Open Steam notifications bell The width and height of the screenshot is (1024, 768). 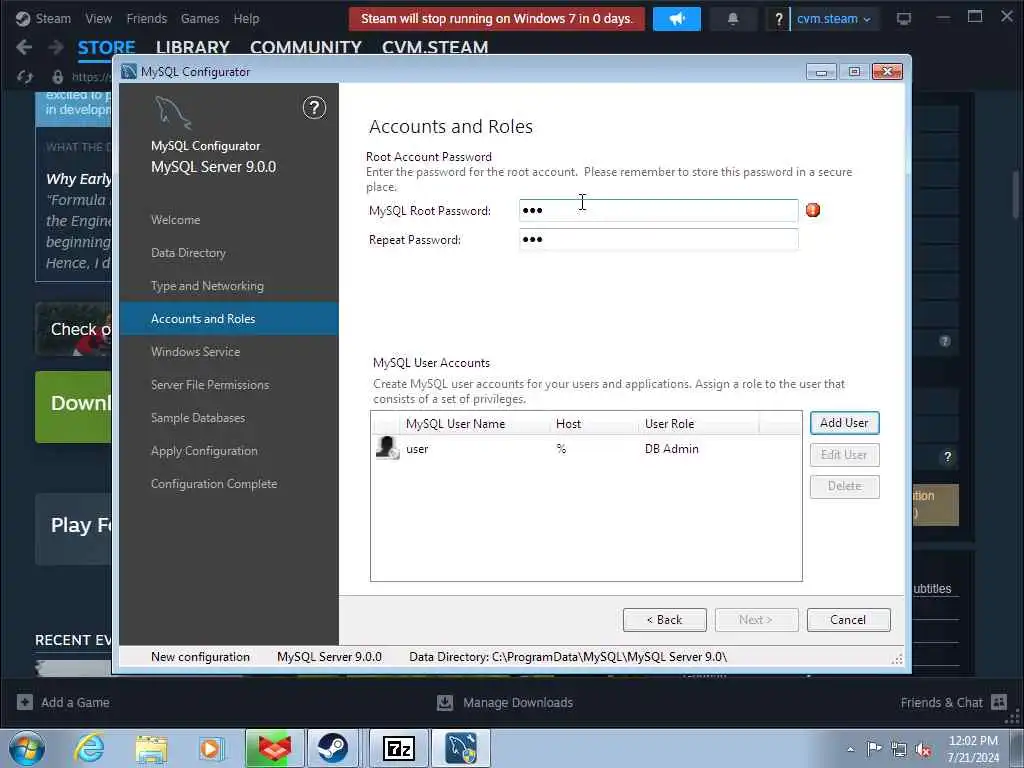(733, 18)
